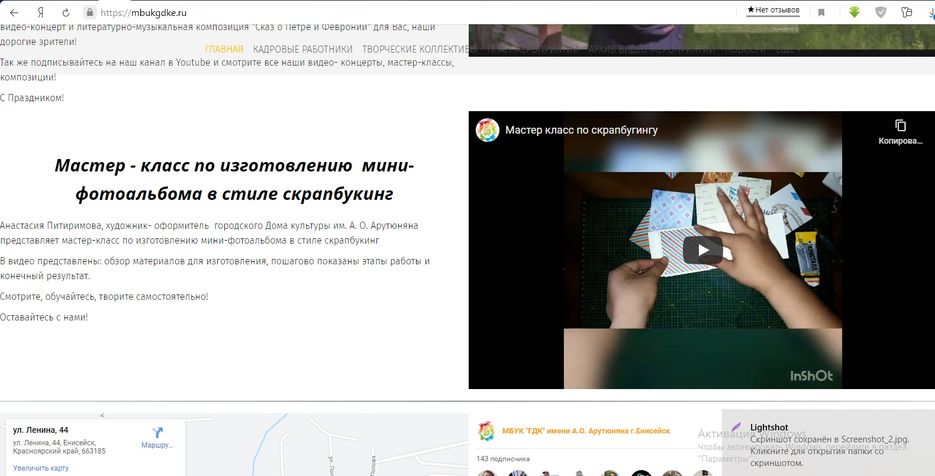Reload the page with the refresh icon
Image resolution: width=935 pixels, height=476 pixels.
(x=66, y=13)
